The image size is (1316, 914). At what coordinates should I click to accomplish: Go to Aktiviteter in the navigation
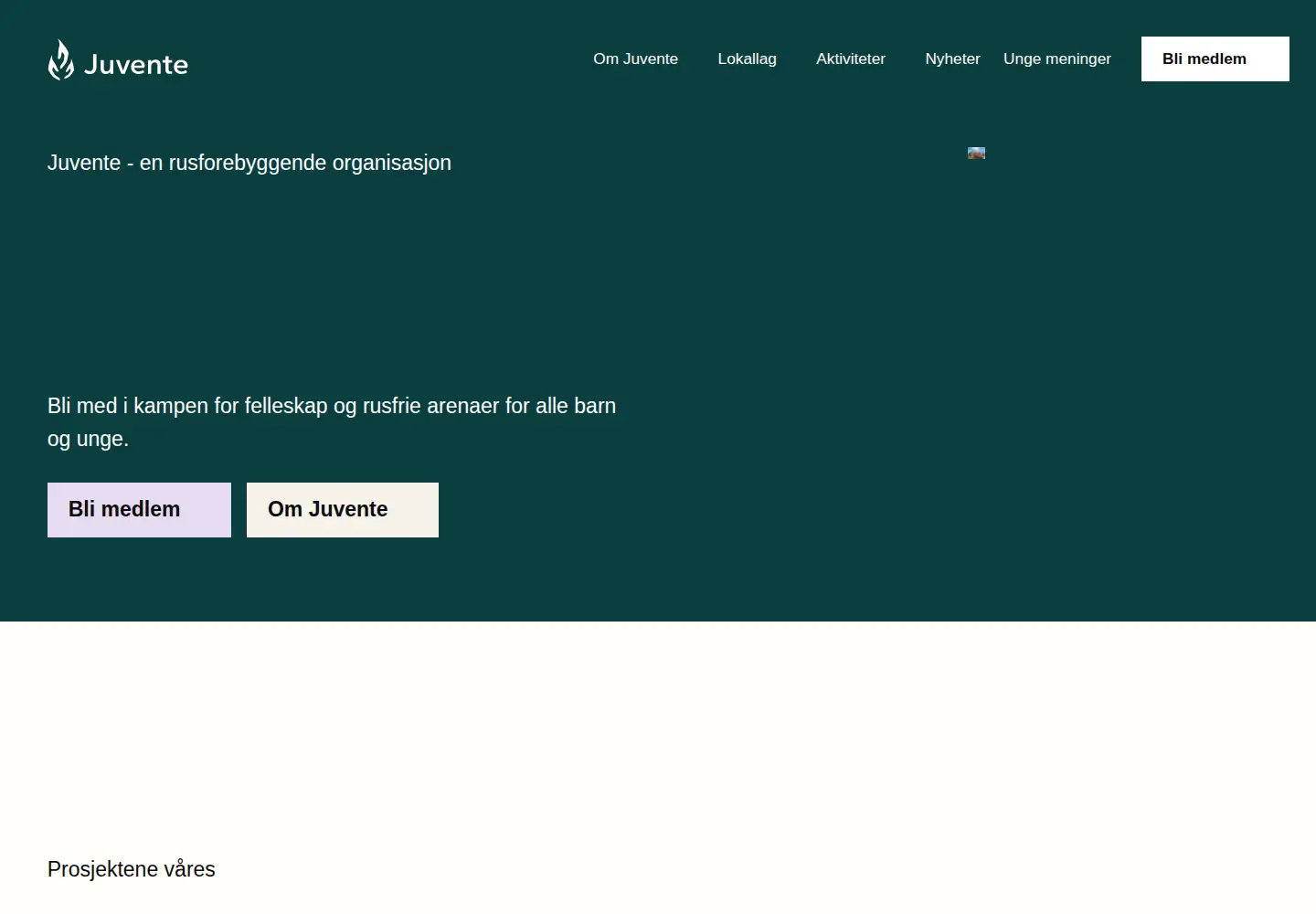pos(851,58)
